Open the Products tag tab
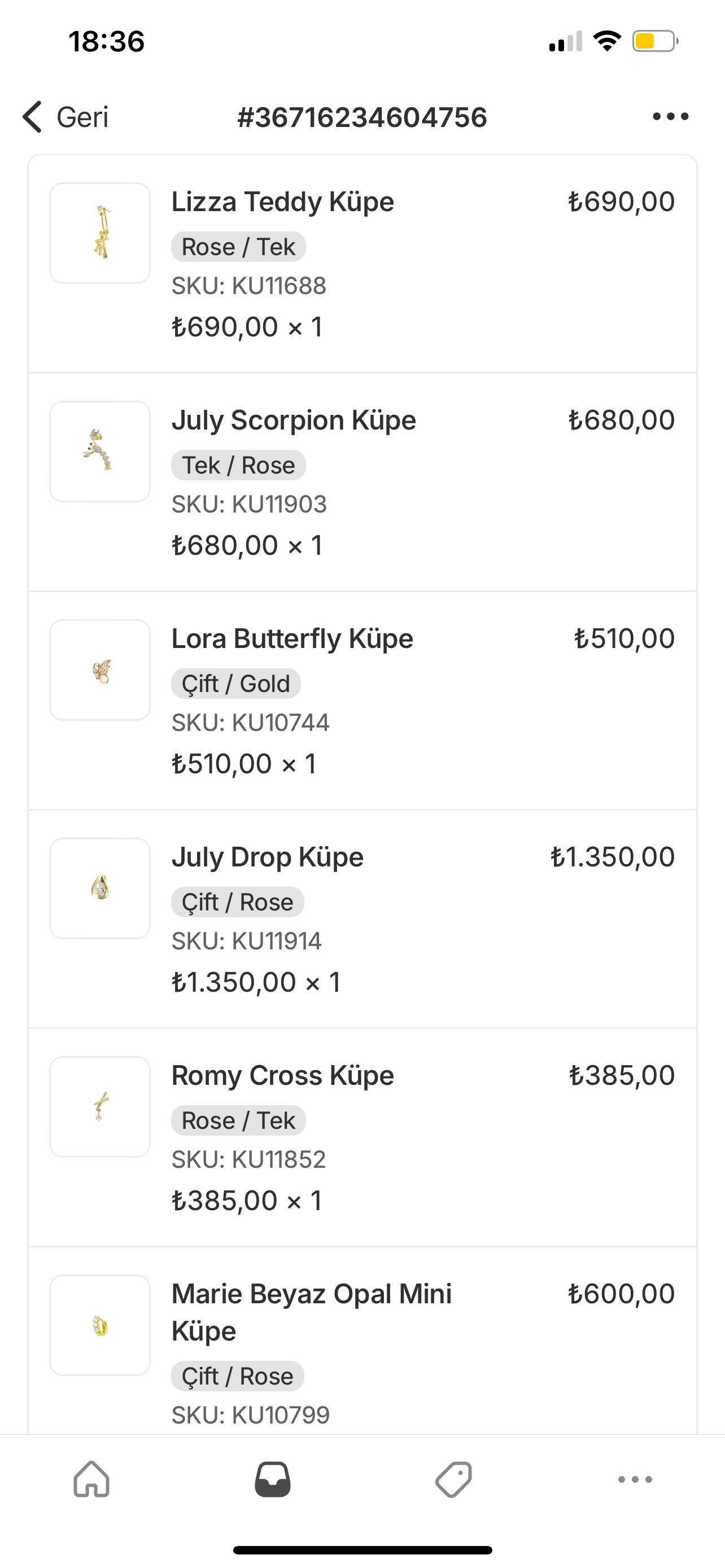The height and width of the screenshot is (1568, 725). 453,1478
